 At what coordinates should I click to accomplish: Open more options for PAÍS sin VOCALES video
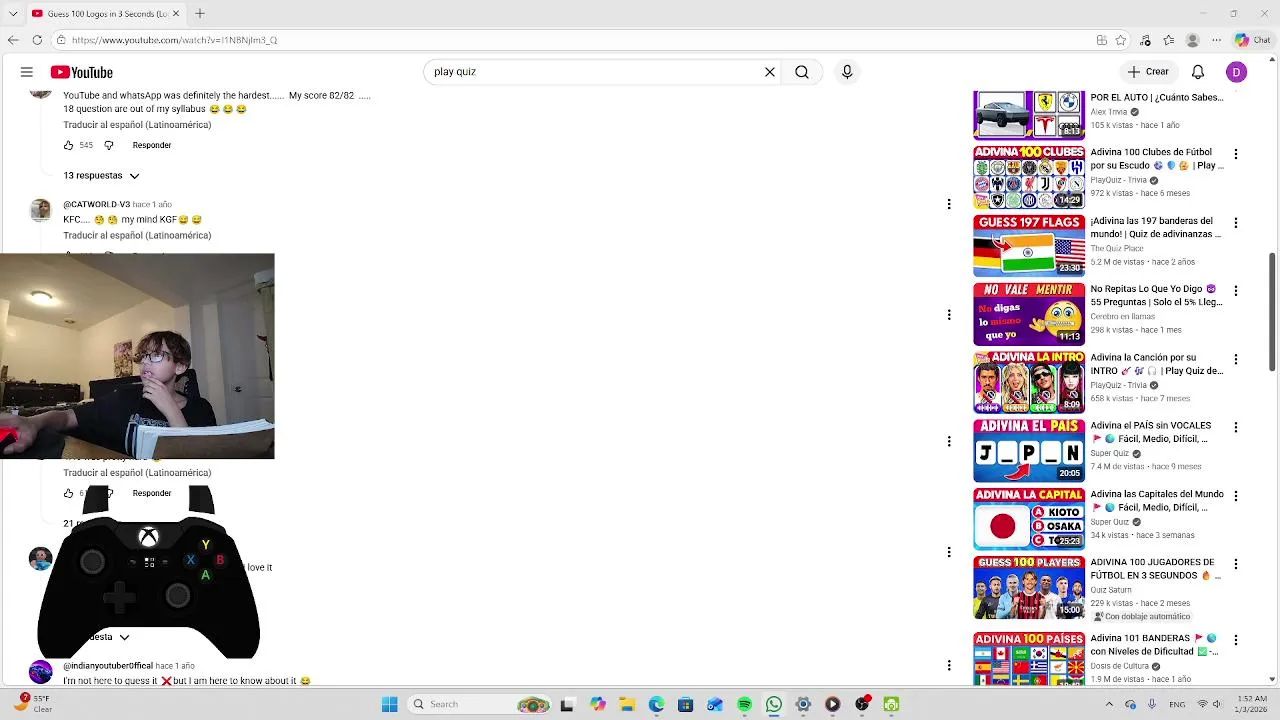(1236, 427)
